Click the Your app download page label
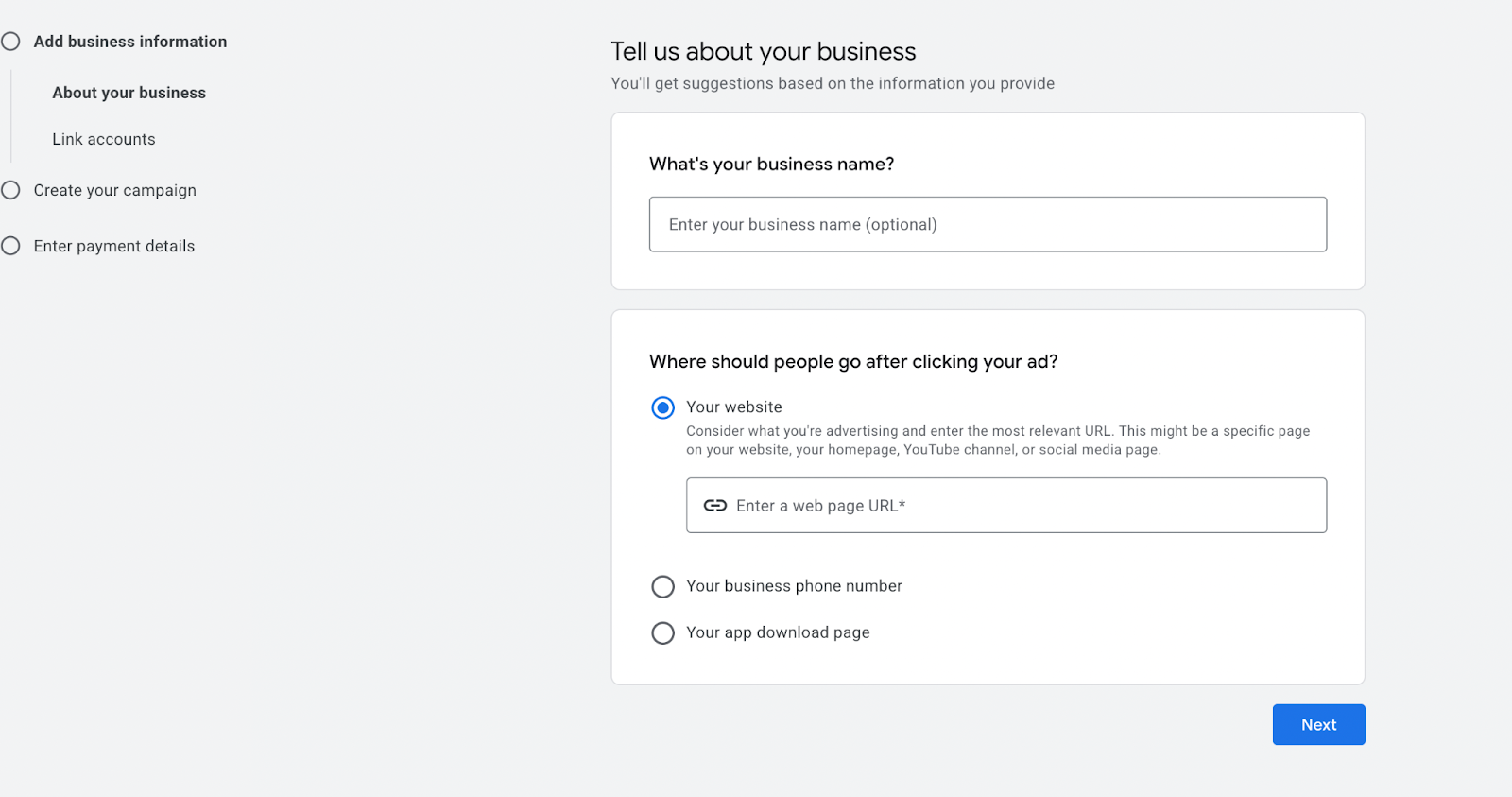1512x797 pixels. [777, 632]
